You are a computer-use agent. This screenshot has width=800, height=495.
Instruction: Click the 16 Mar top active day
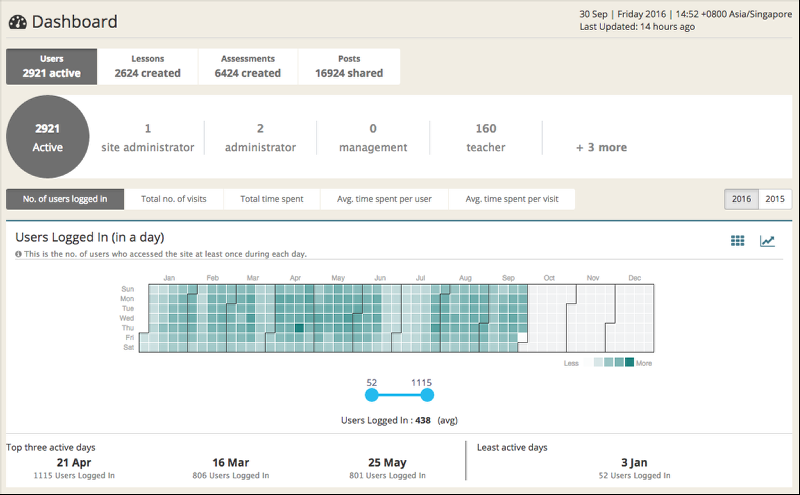(x=231, y=462)
